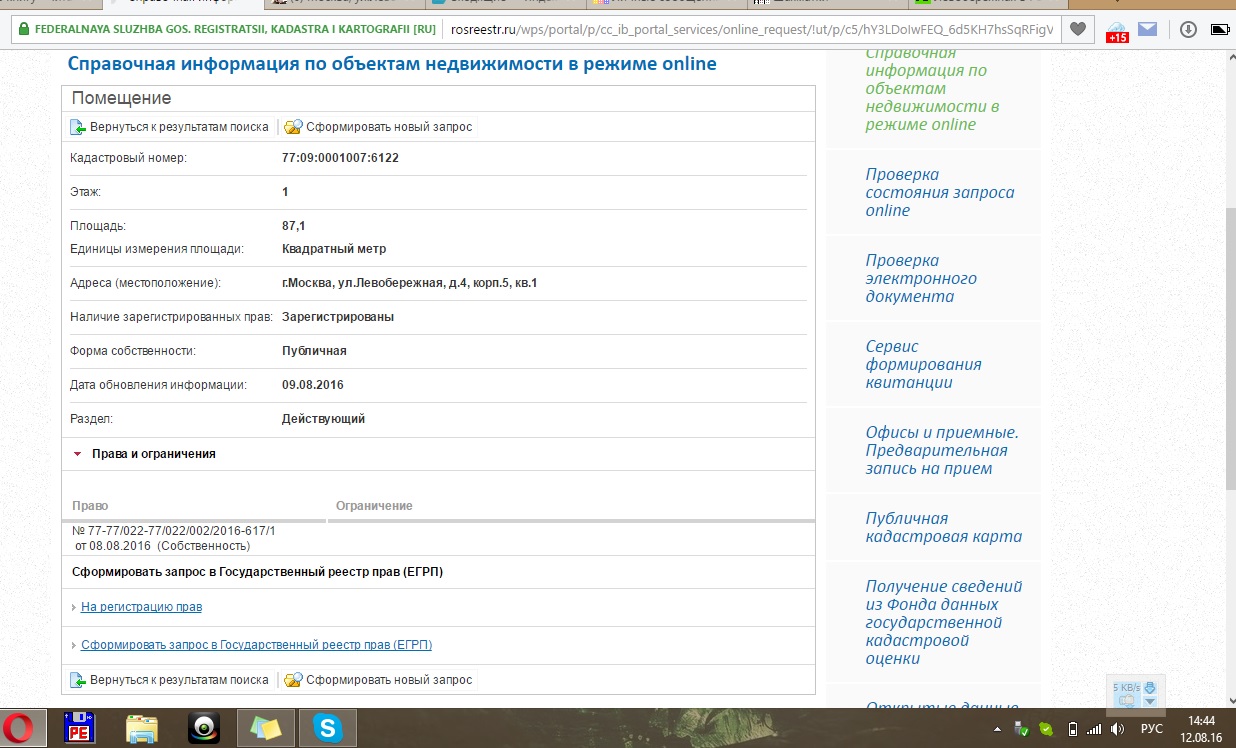Click the top 'Вернуться к результатам поиска' icon
1236x748 pixels.
coord(78,127)
